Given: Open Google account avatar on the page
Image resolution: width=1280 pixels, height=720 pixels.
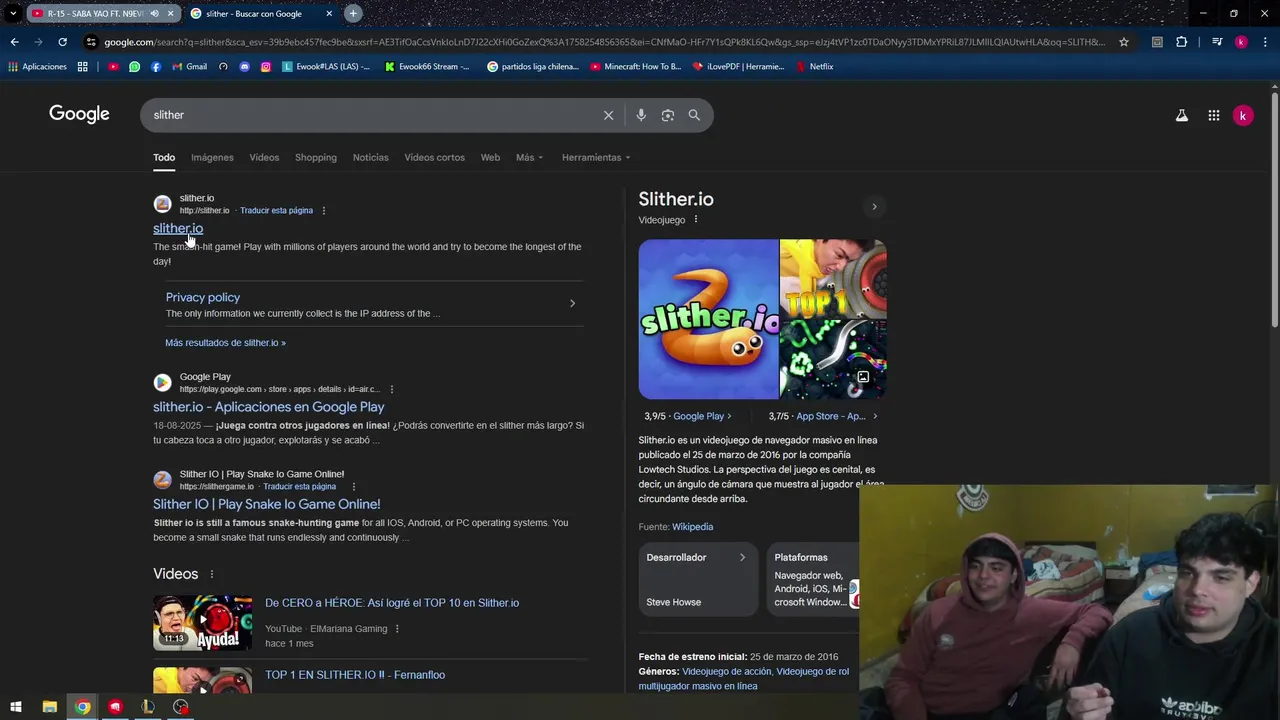Looking at the screenshot, I should pyautogui.click(x=1243, y=116).
